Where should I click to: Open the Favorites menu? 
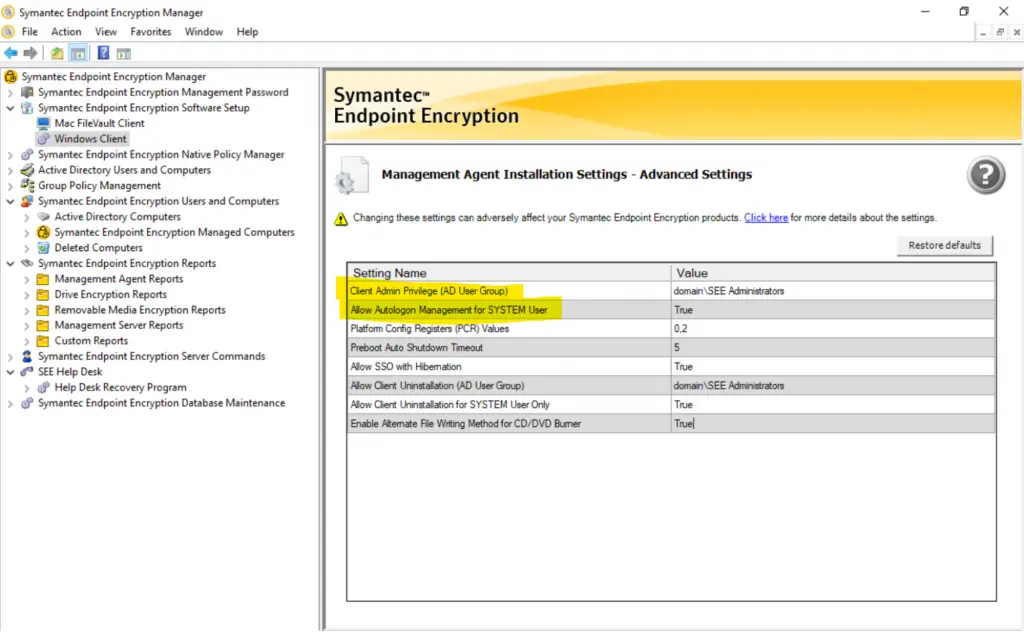(x=151, y=32)
